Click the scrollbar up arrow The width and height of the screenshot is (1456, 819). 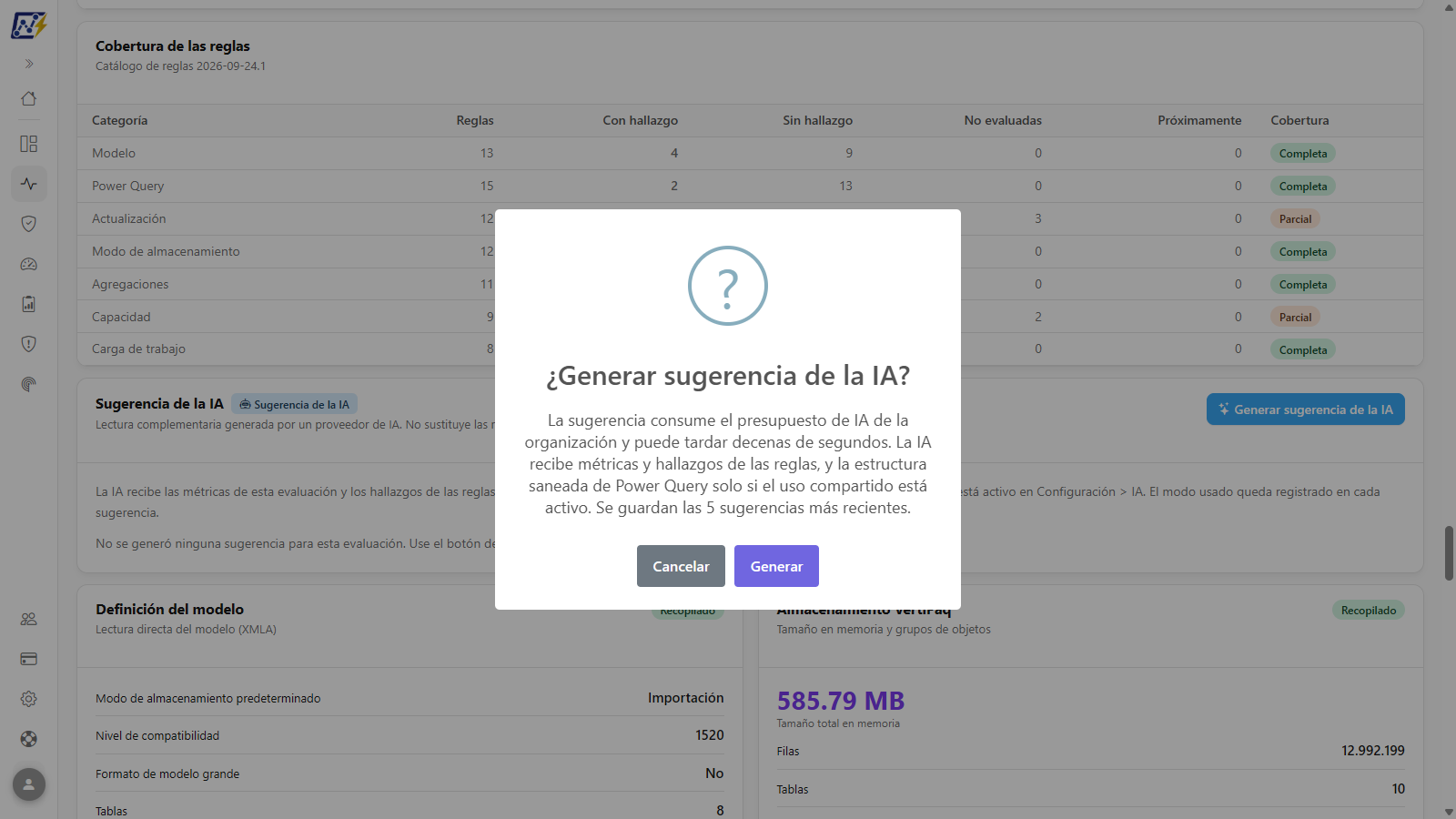tap(1449, 7)
